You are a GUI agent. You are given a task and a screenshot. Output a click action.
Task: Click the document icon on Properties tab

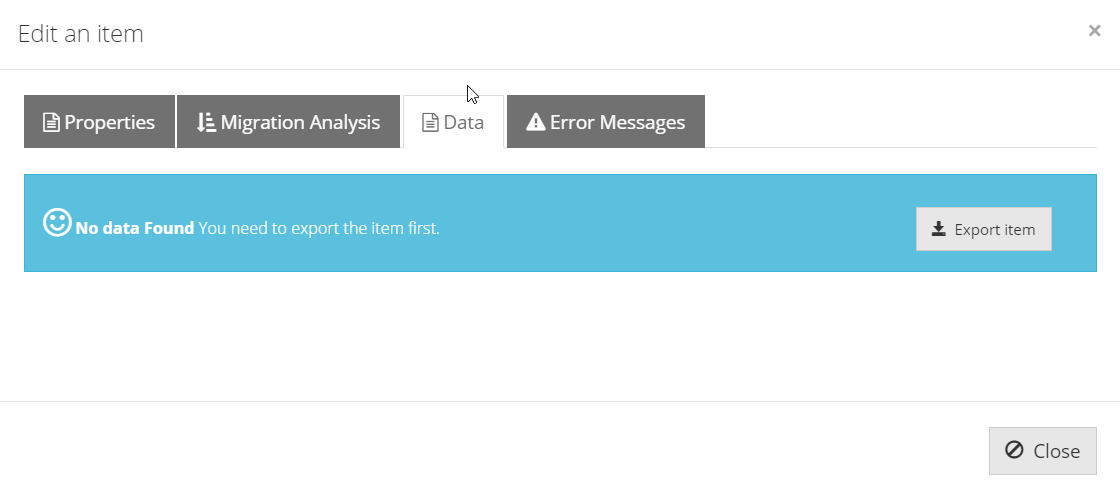tap(51, 123)
